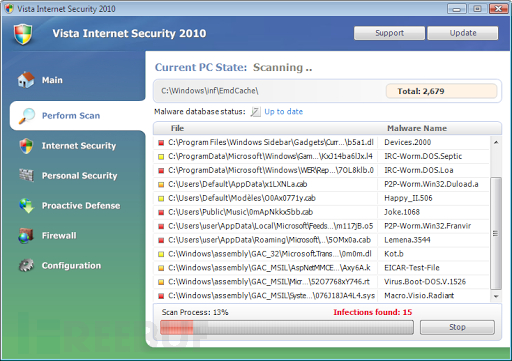Click the large shield logo in header

tap(23, 34)
